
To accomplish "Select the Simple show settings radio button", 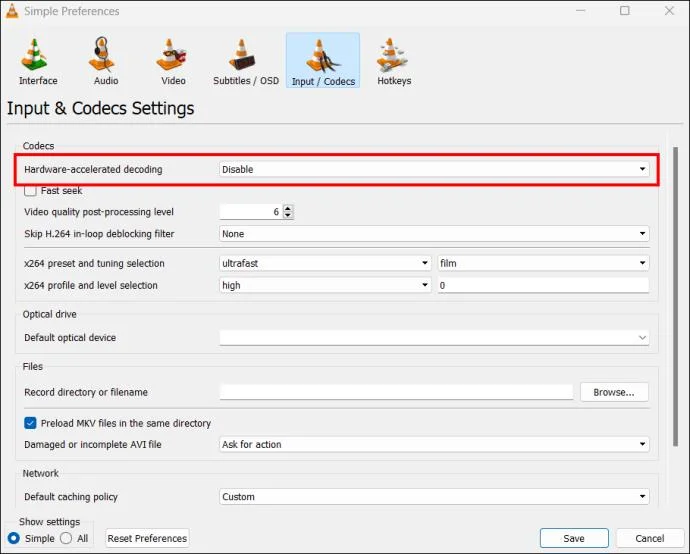I will click(14, 538).
